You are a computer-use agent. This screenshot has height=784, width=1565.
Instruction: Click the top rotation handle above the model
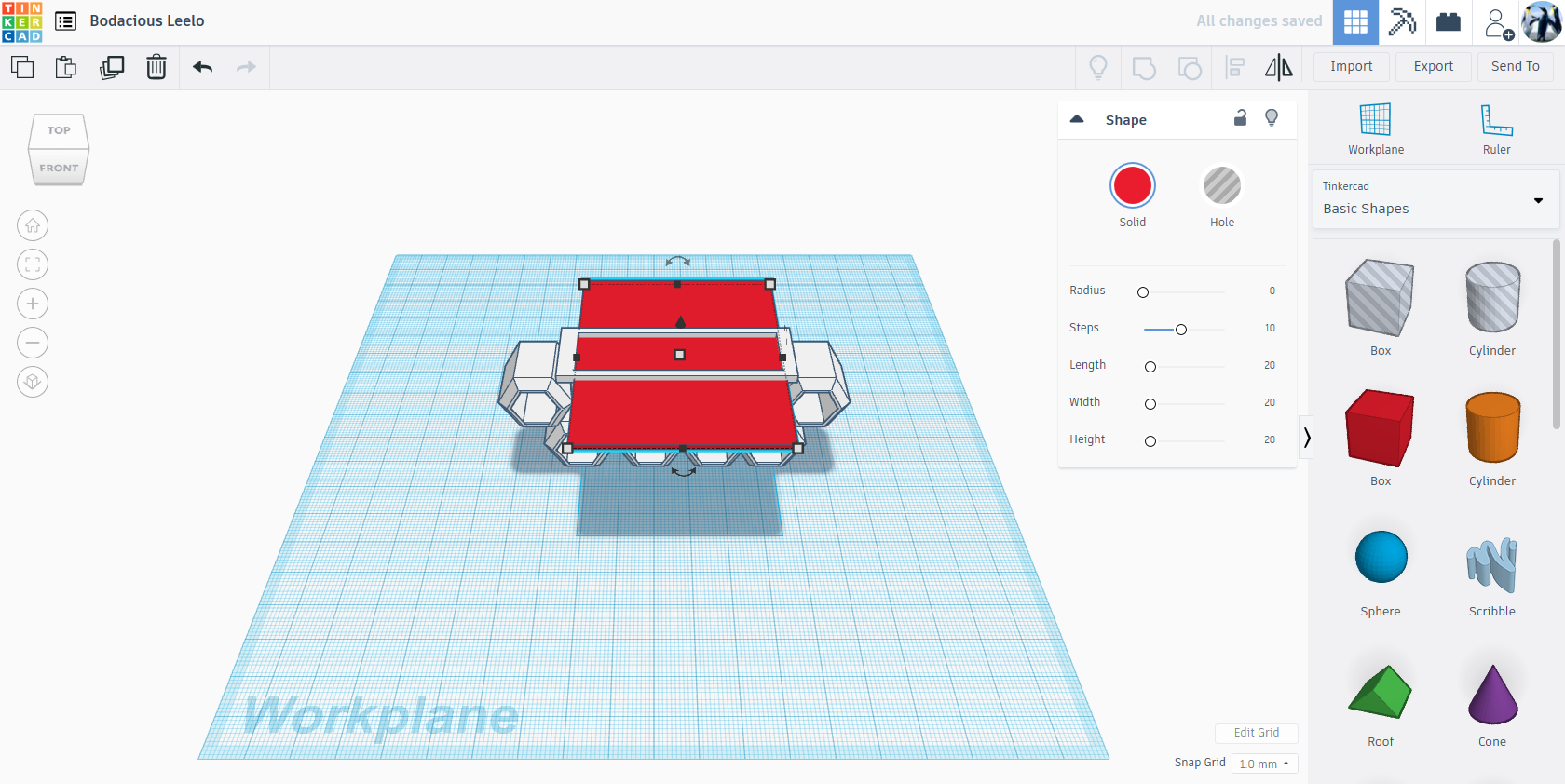(x=678, y=262)
